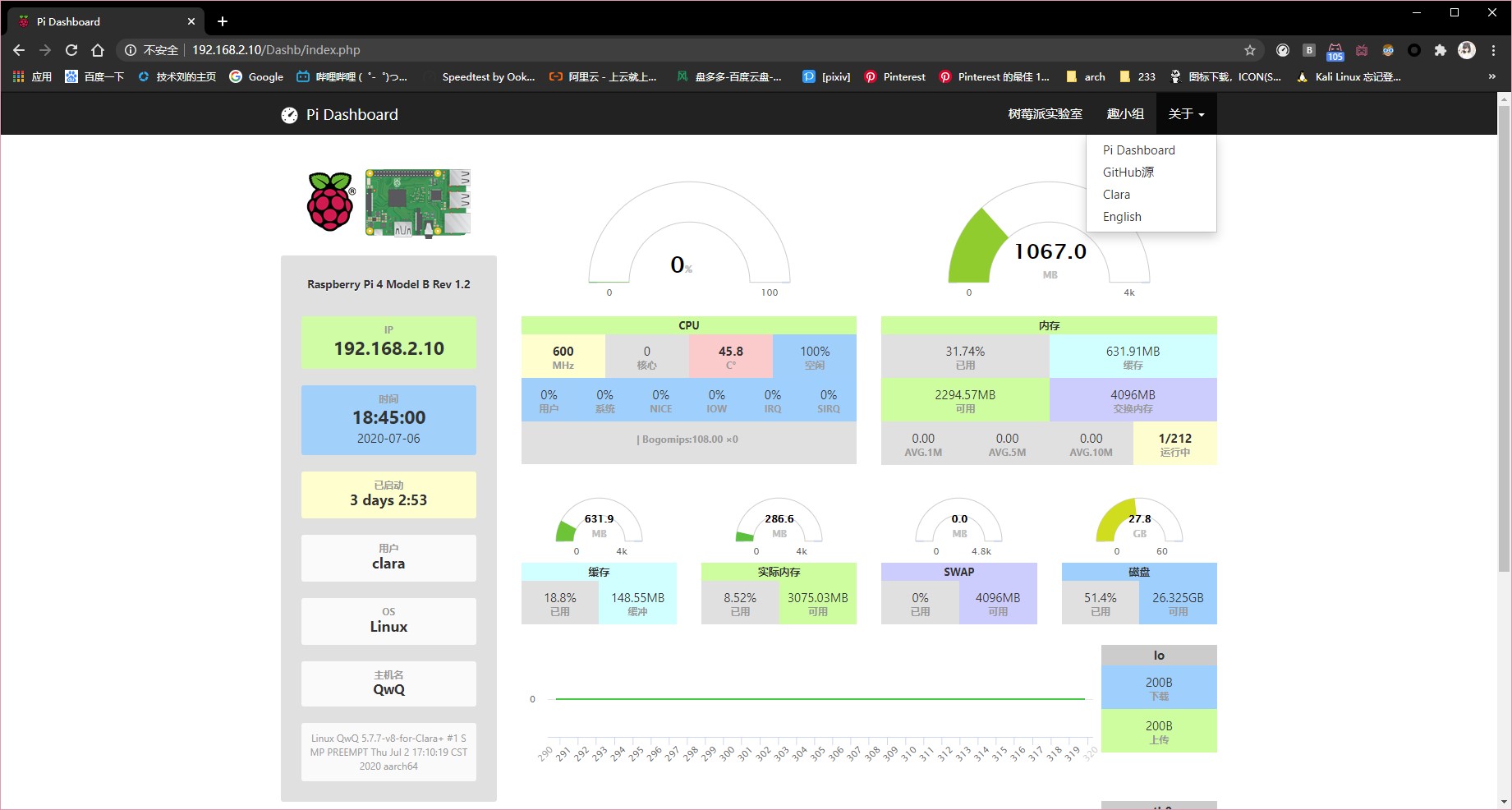Click the Raspberry Pi raspberry logo

[331, 201]
